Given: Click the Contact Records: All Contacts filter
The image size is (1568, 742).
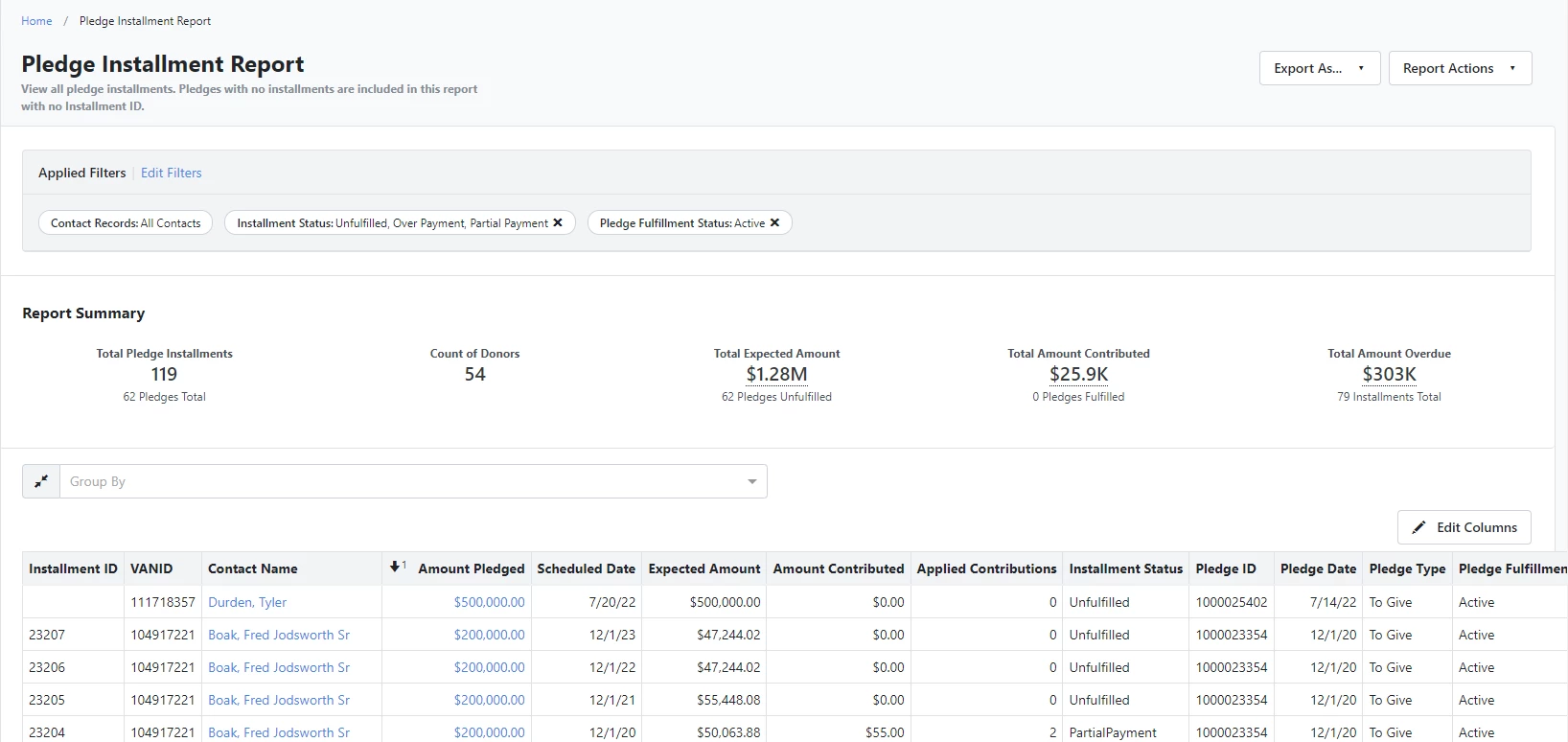Looking at the screenshot, I should 126,222.
